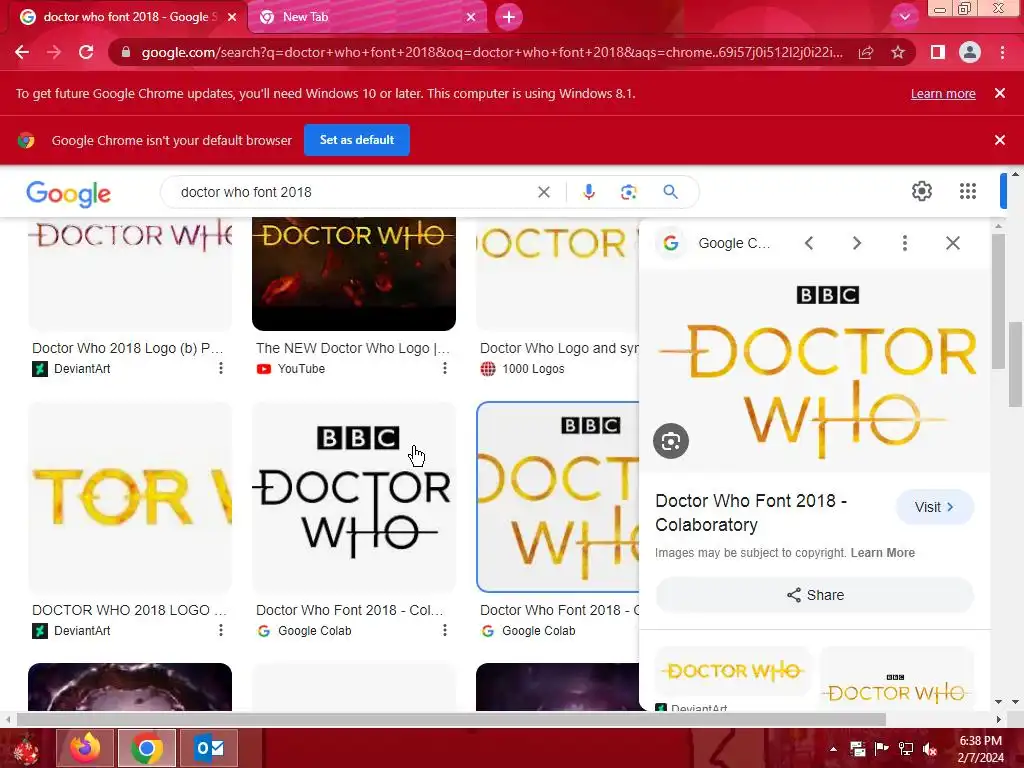Viewport: 1024px width, 768px height.
Task: Open 'The NEW Doctor Who Logo' YouTube thumbnail
Action: point(354,274)
